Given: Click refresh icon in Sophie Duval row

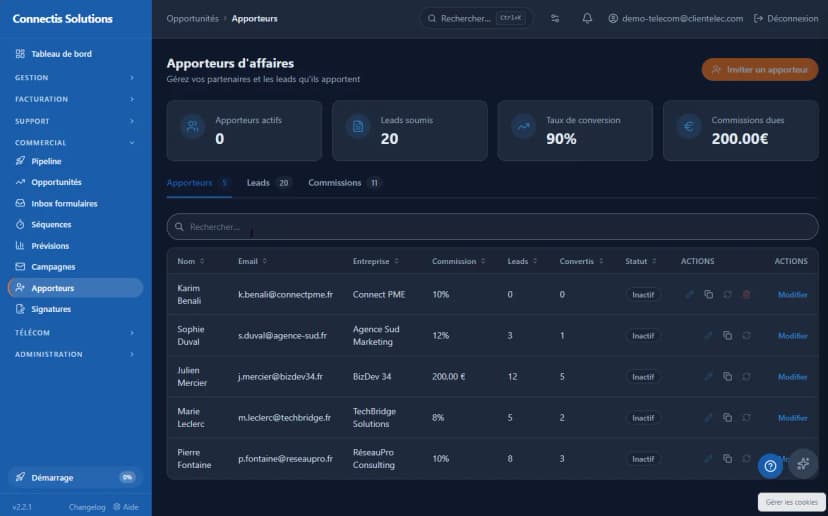Looking at the screenshot, I should pyautogui.click(x=746, y=336).
